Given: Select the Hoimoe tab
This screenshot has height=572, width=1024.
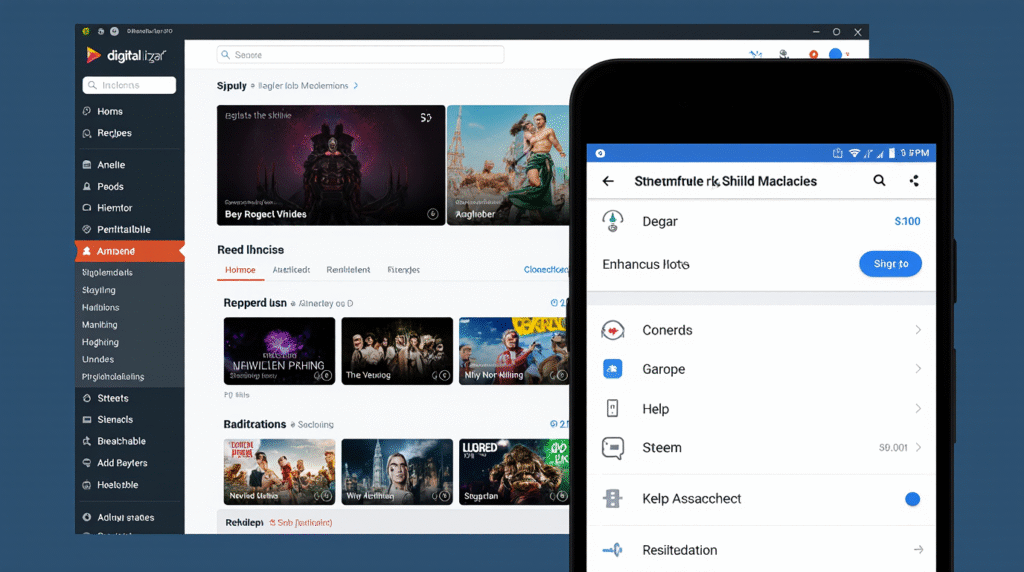Looking at the screenshot, I should (240, 270).
